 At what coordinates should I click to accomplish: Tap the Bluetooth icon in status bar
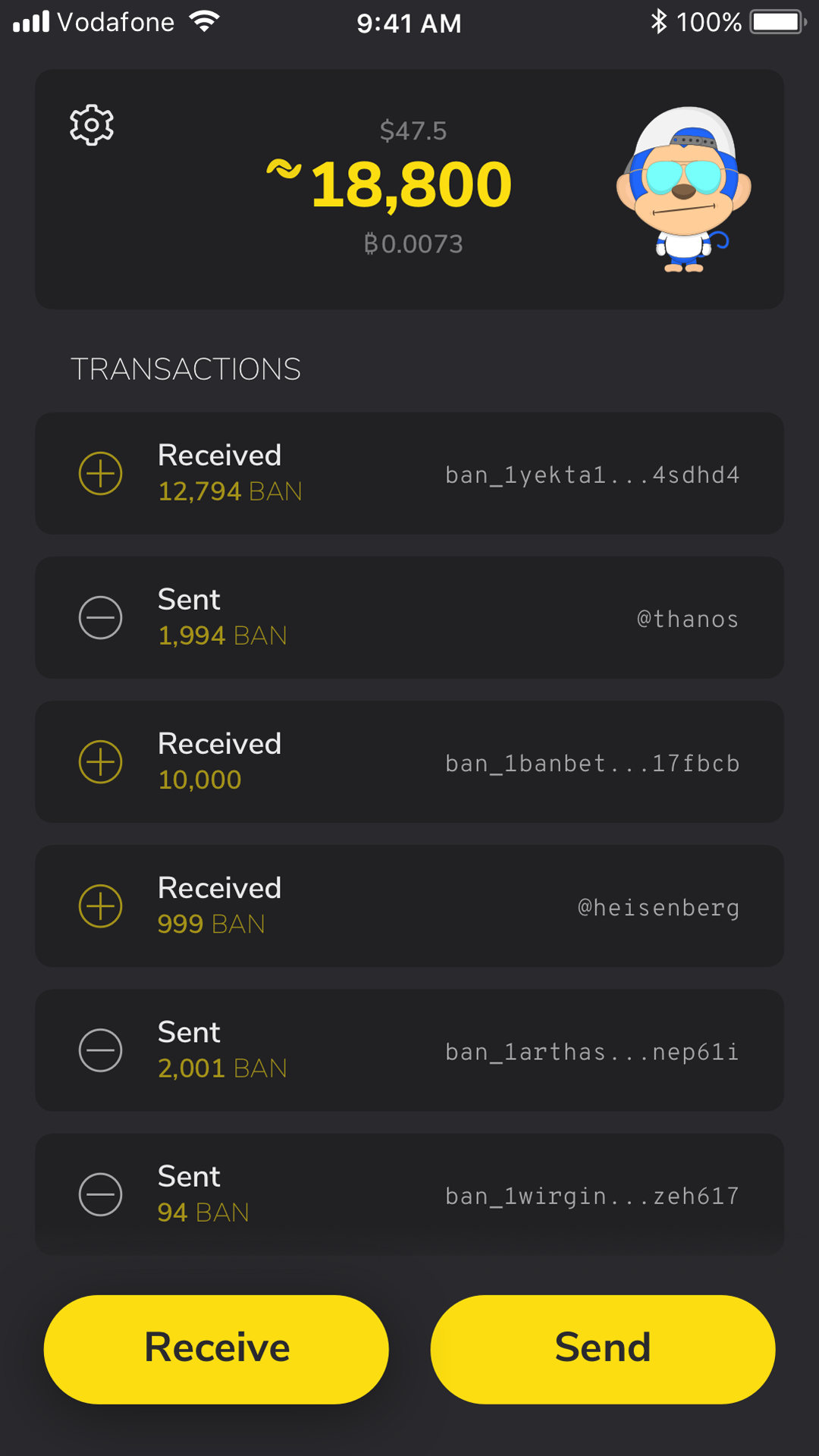658,22
